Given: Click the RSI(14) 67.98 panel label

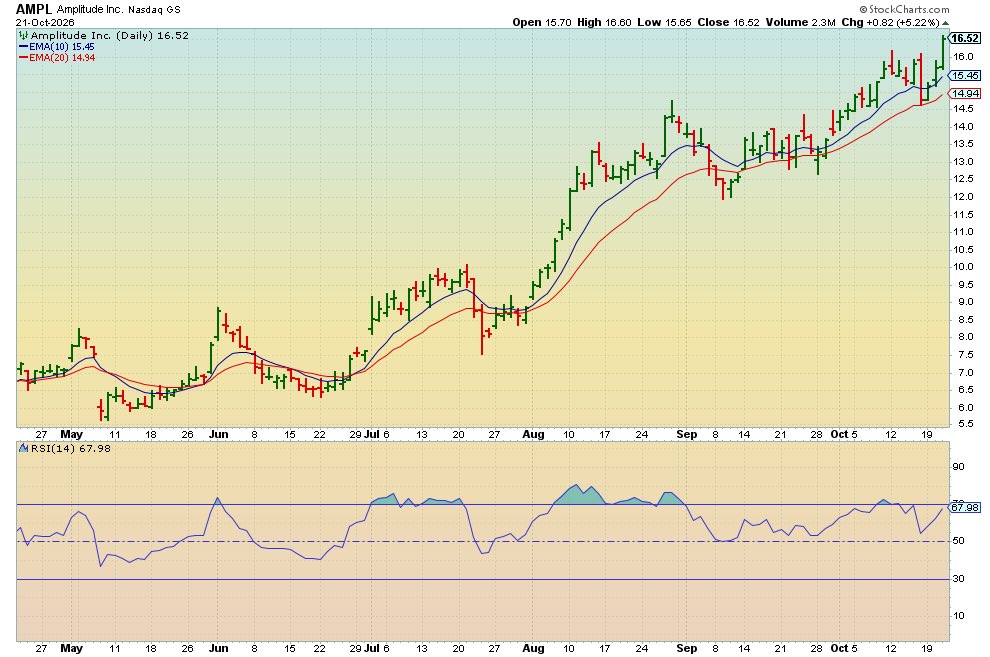Looking at the screenshot, I should 71,448.
